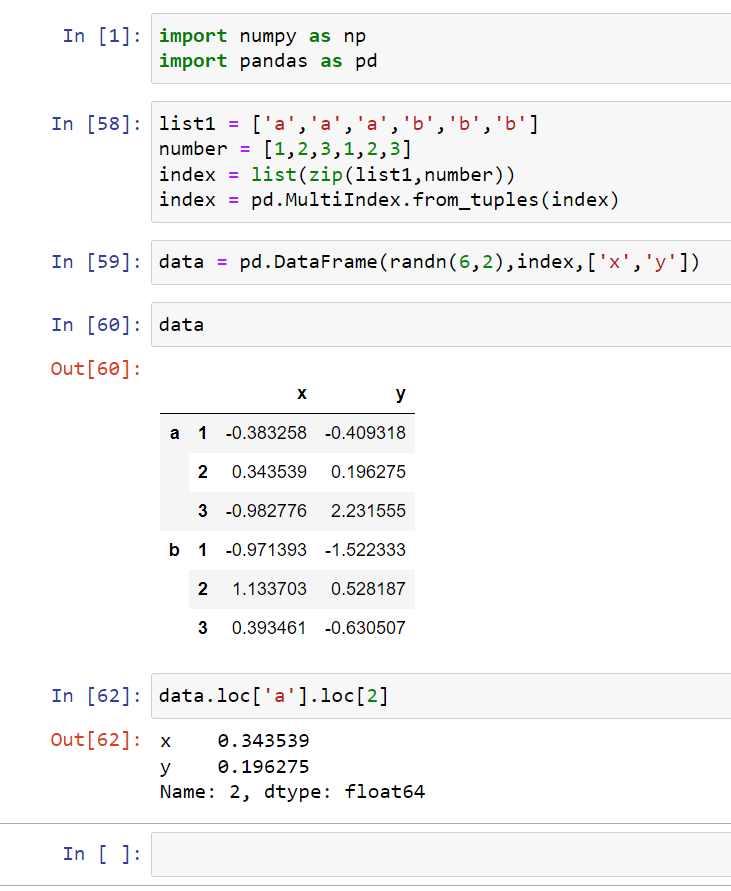731x891 pixels.
Task: Click table cell 0.343539 in dataframe
Action: click(x=269, y=472)
